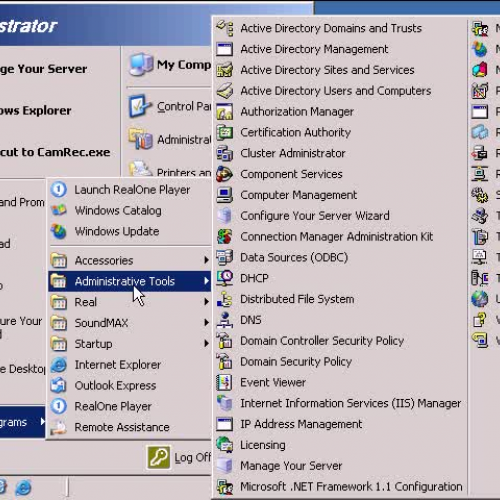The height and width of the screenshot is (500, 500).
Task: Click the Certification Authority icon
Action: pyautogui.click(x=225, y=132)
